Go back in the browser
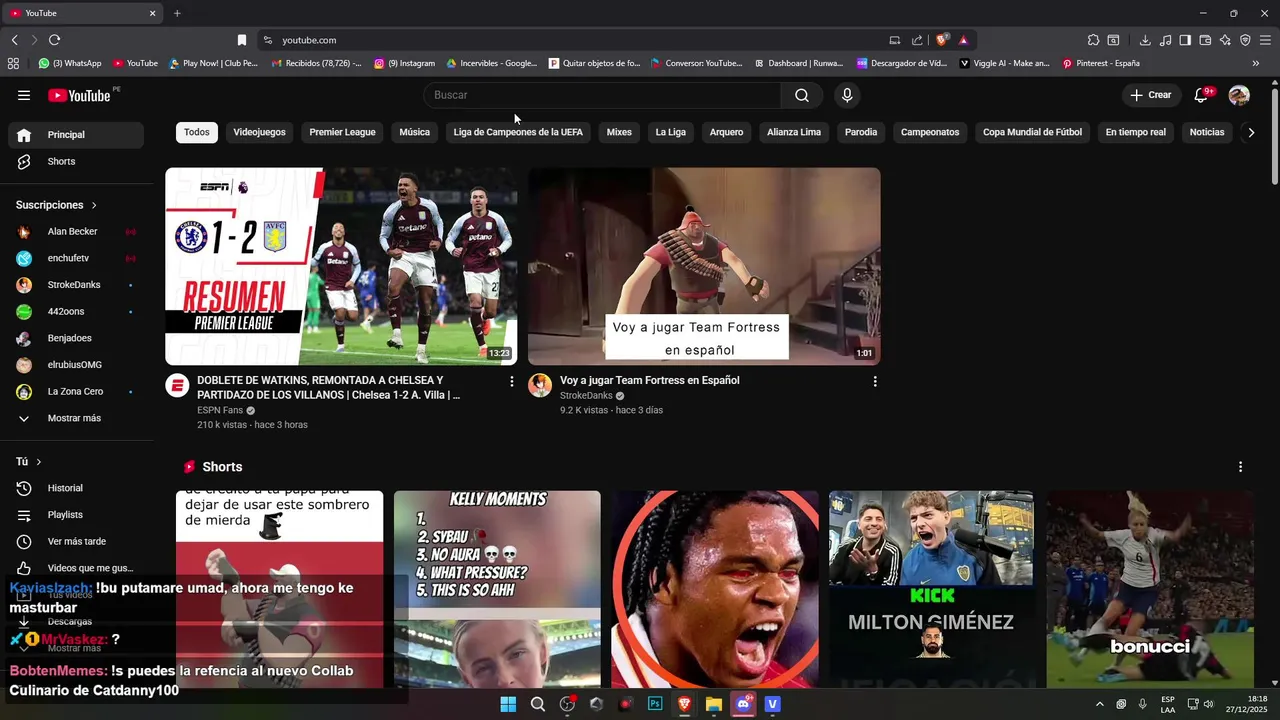The image size is (1280, 720). point(14,40)
